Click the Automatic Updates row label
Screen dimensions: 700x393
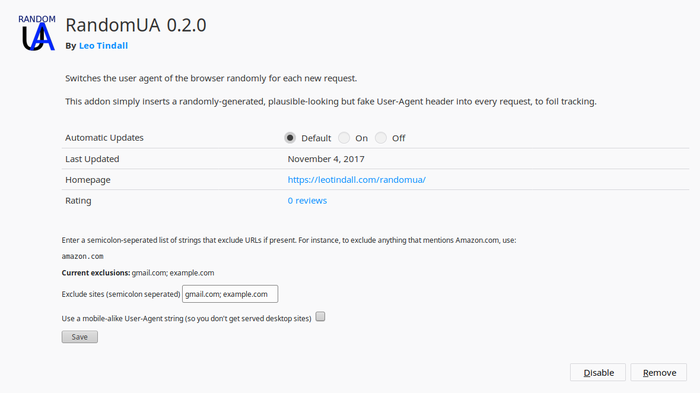(104, 138)
